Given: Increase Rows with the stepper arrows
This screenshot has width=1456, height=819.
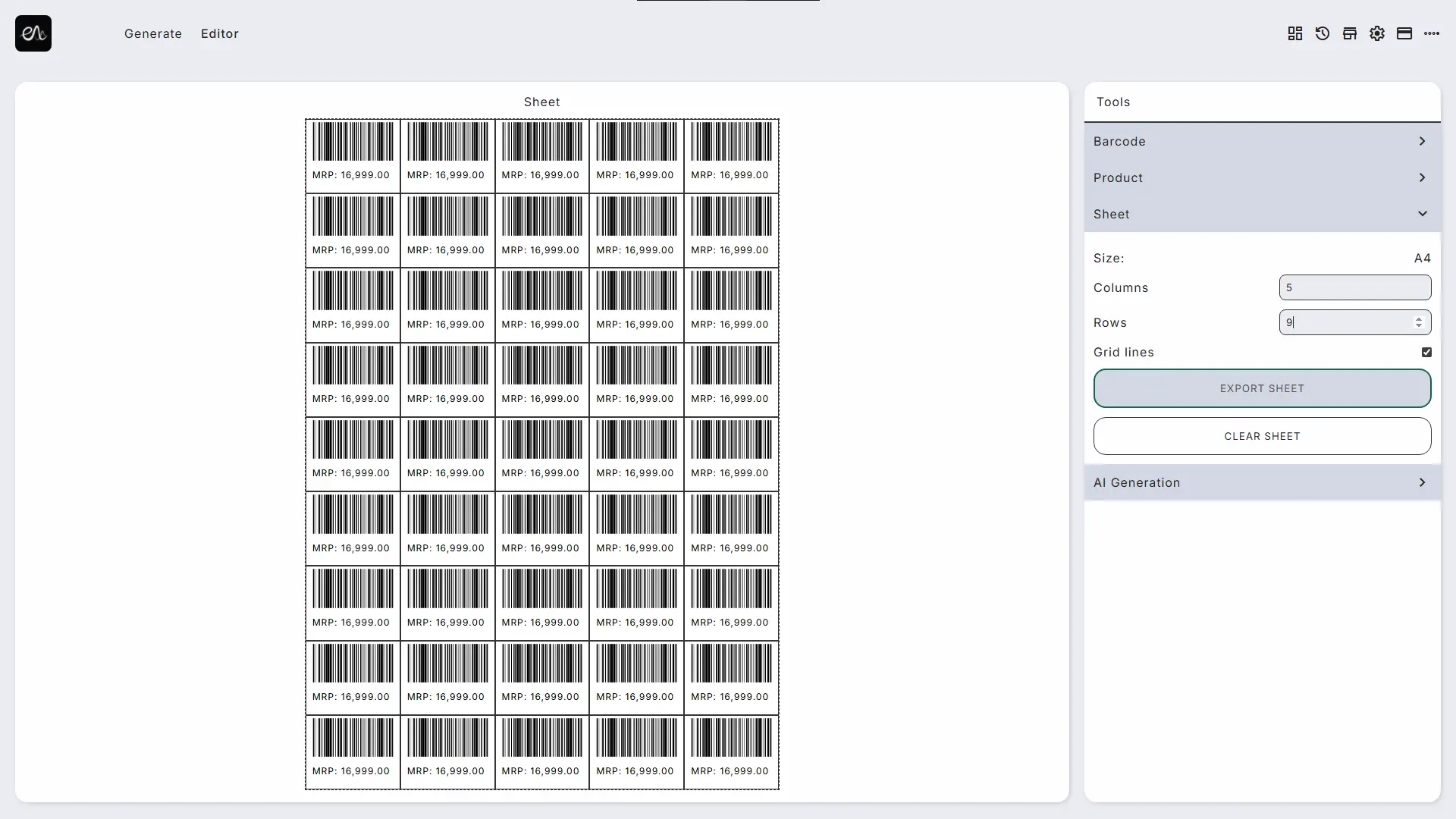Looking at the screenshot, I should [1419, 318].
